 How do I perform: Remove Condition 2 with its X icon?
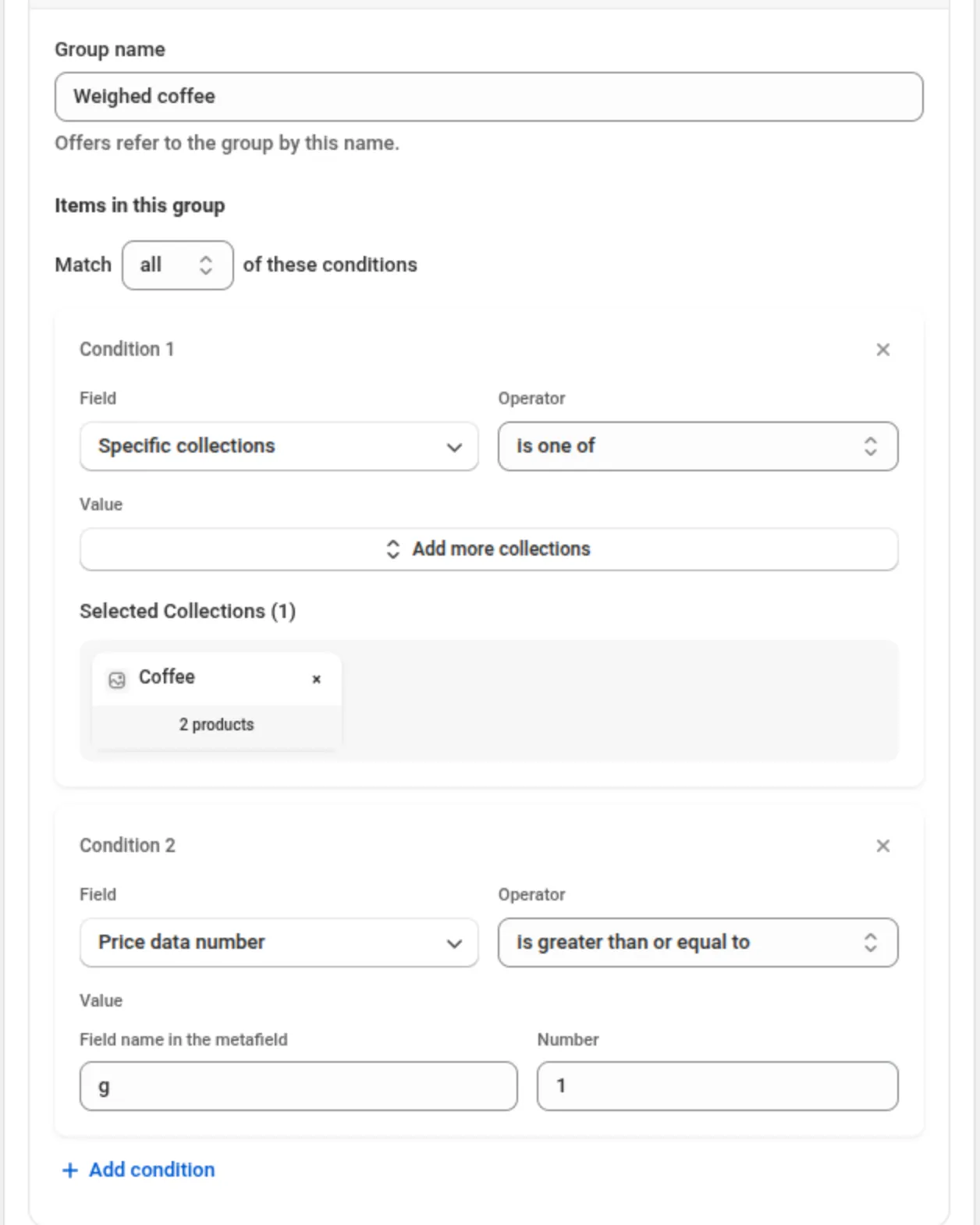[882, 846]
